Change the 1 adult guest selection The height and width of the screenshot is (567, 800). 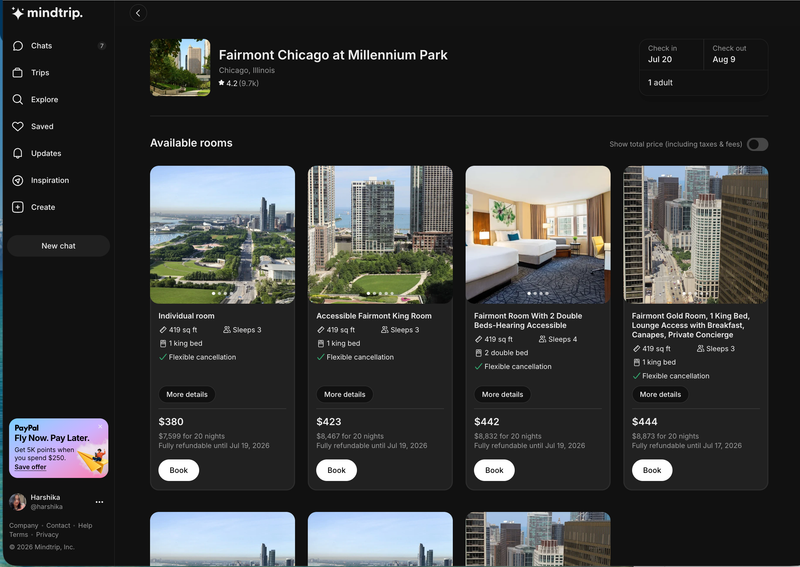tap(704, 83)
